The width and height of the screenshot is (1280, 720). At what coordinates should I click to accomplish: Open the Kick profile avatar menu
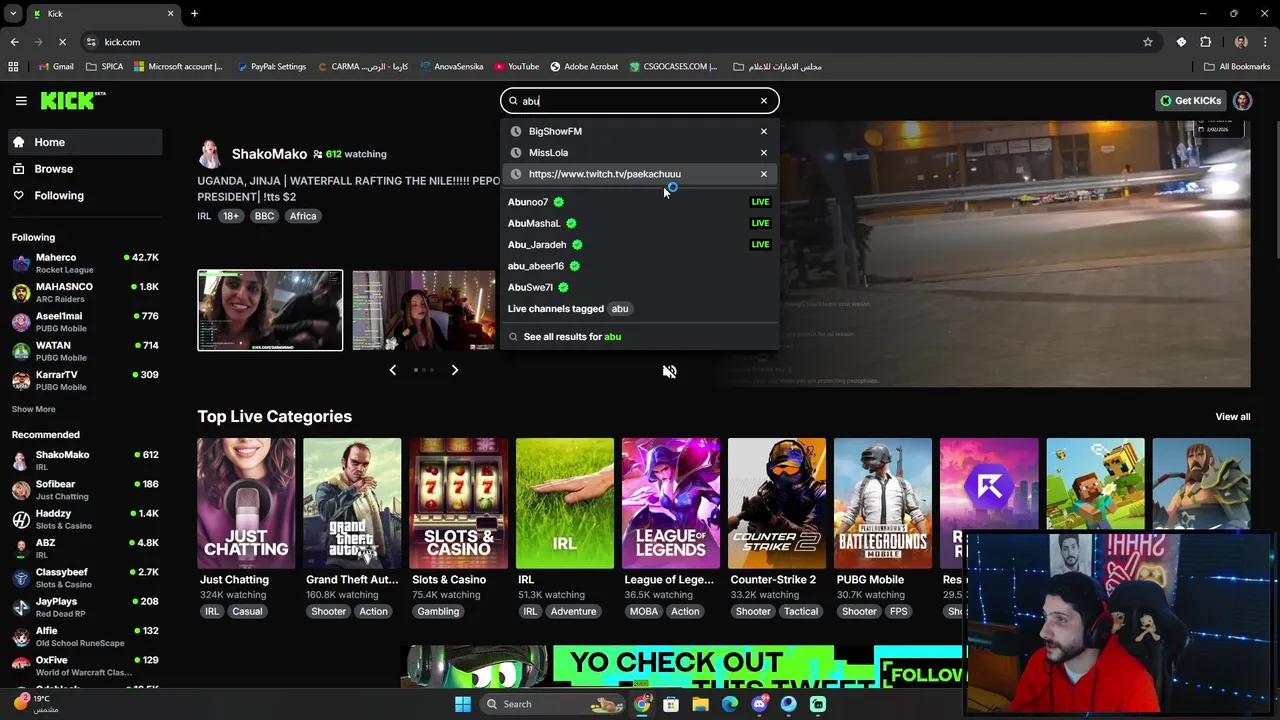coord(1243,101)
